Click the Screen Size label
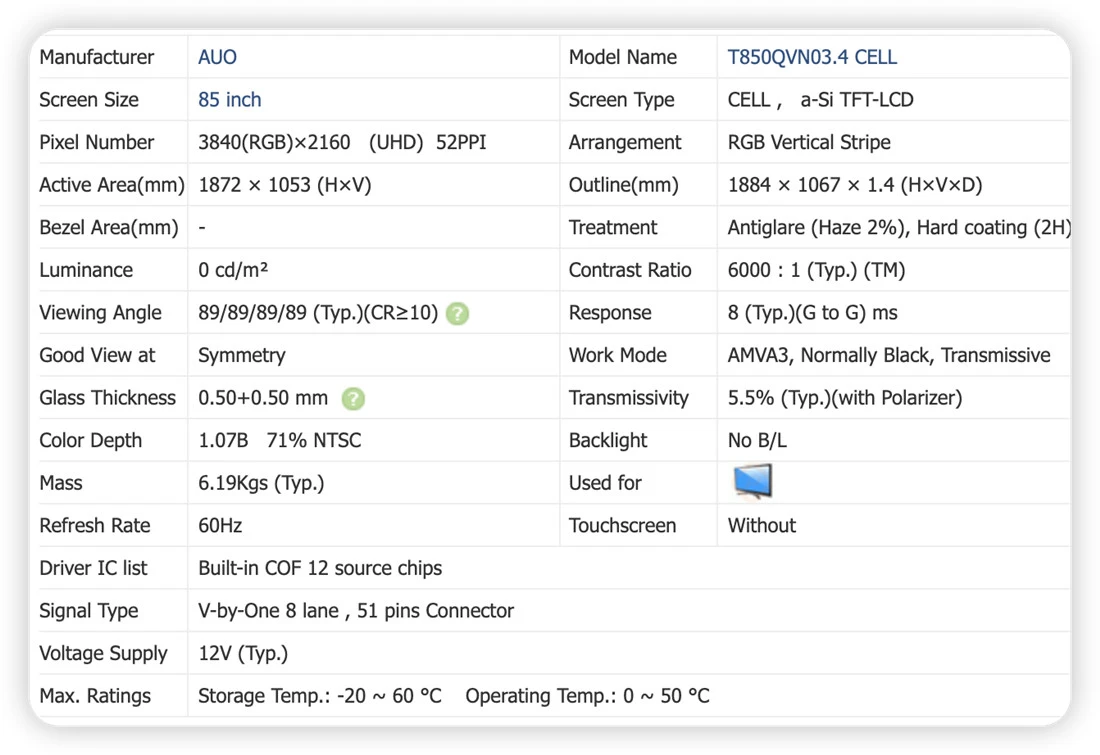 pyautogui.click(x=89, y=100)
